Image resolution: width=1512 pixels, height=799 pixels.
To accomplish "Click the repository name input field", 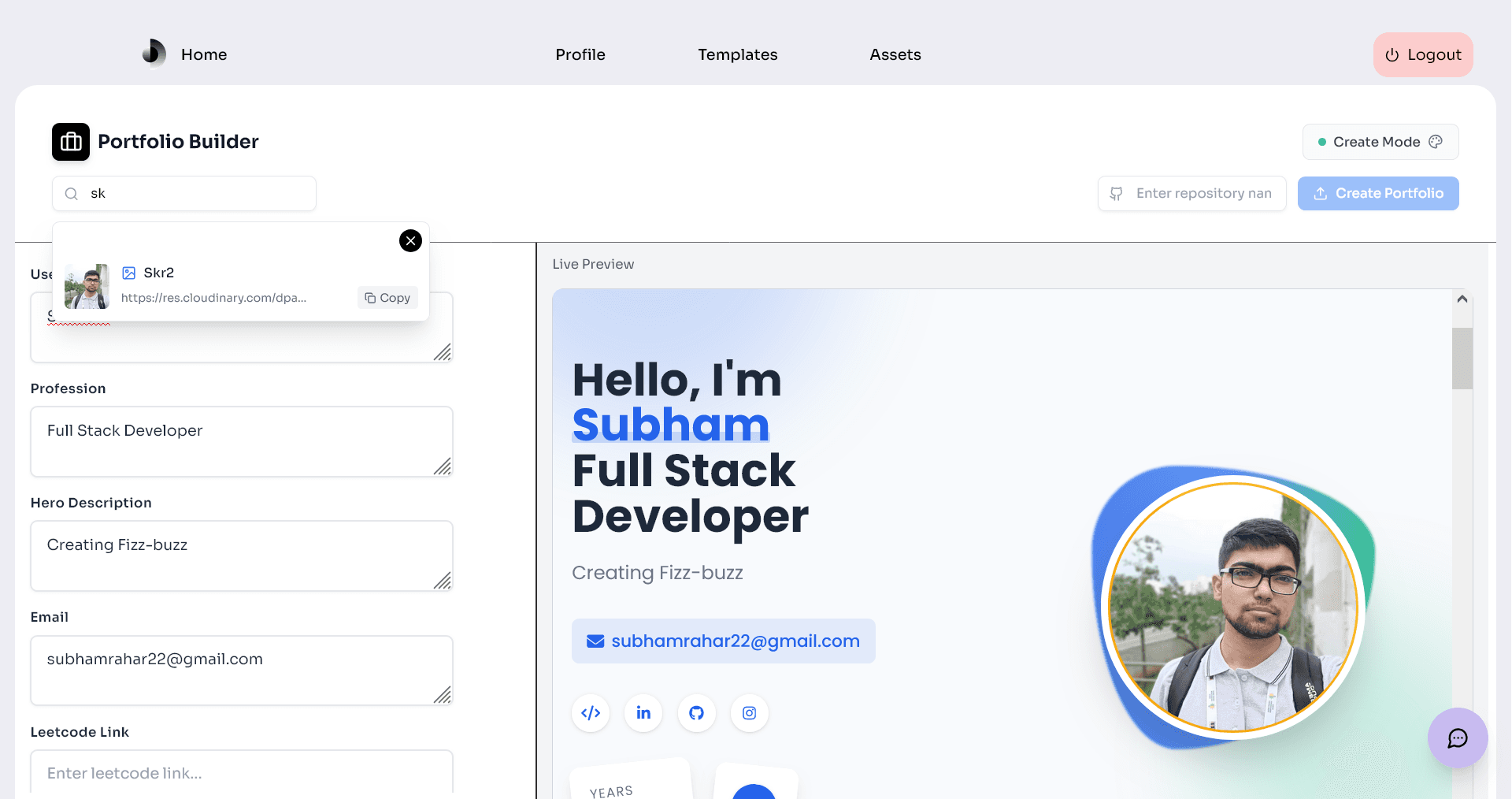I will [x=1192, y=194].
